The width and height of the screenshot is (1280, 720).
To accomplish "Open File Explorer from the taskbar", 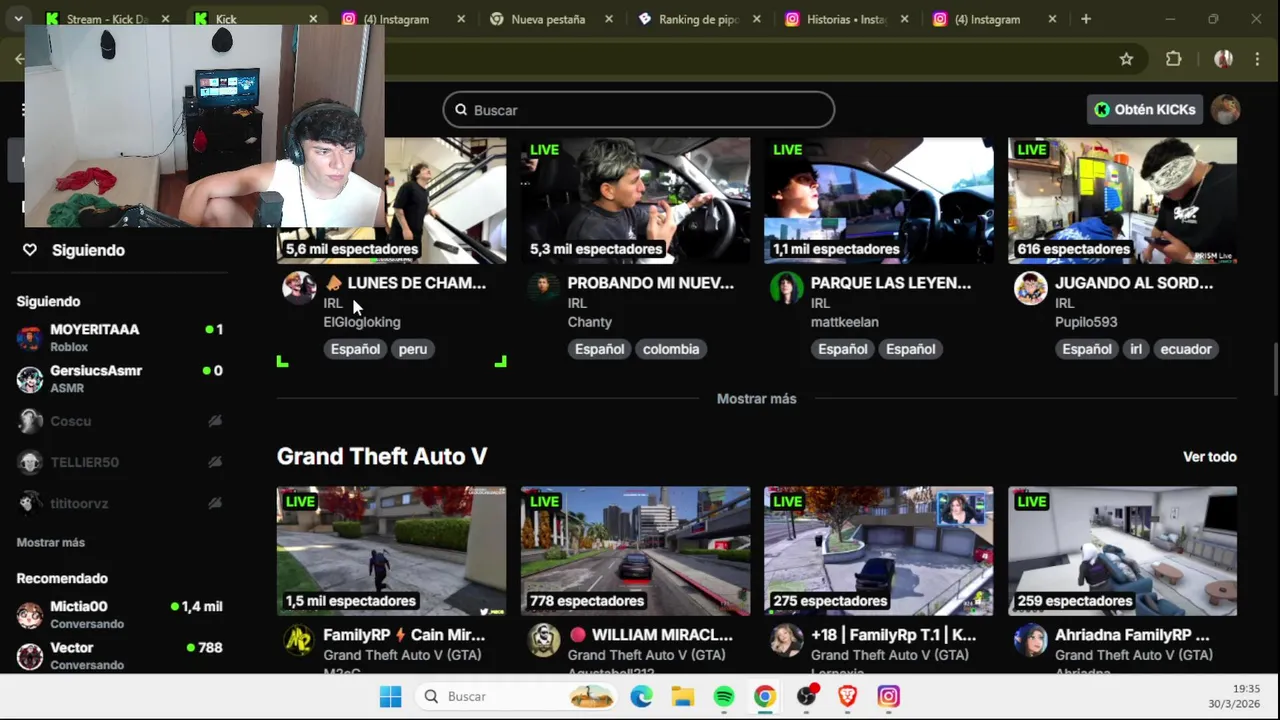I will click(x=682, y=697).
